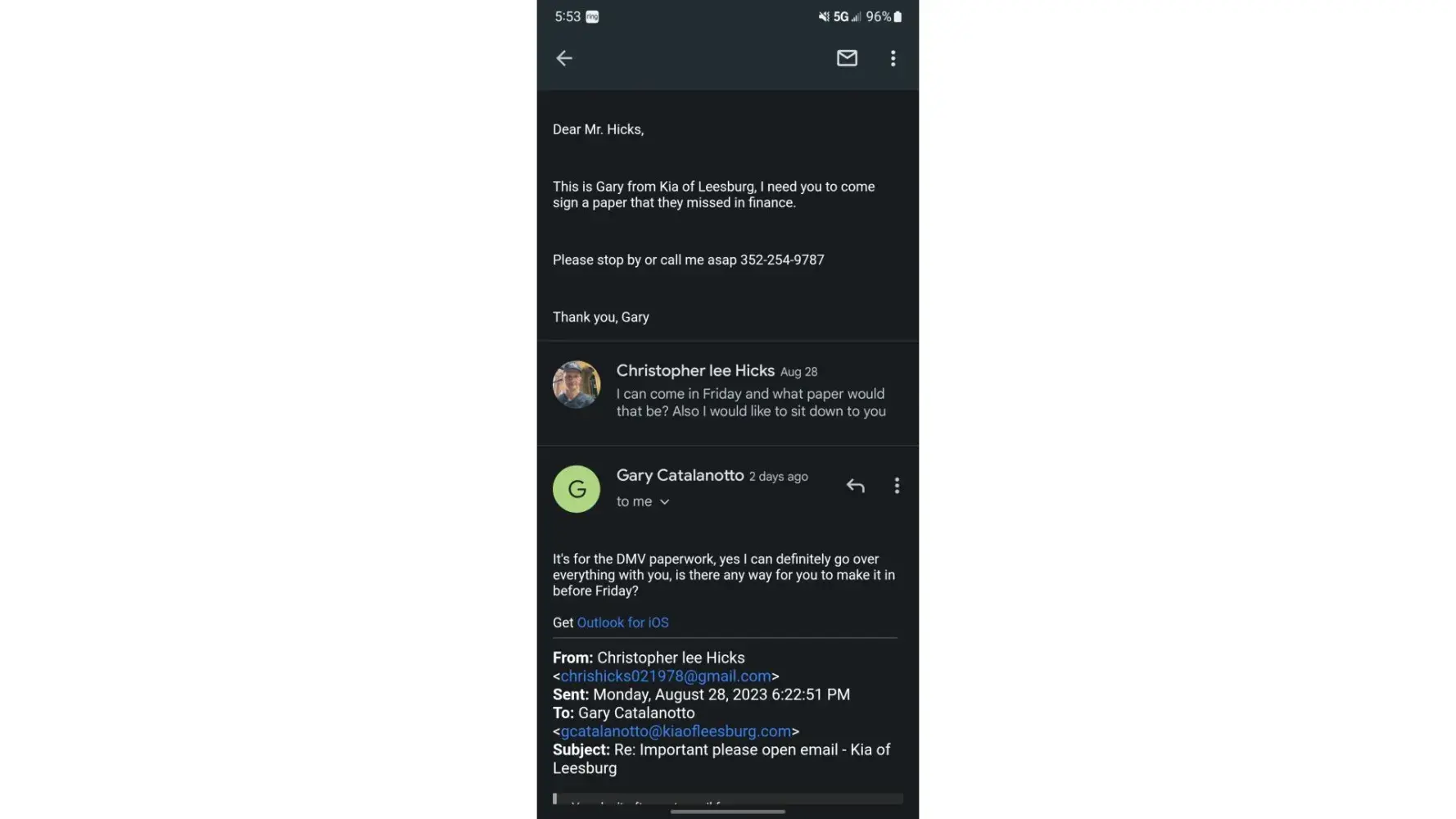Tap the green G sender avatar
Viewport: 1456px width, 819px height.
577,489
